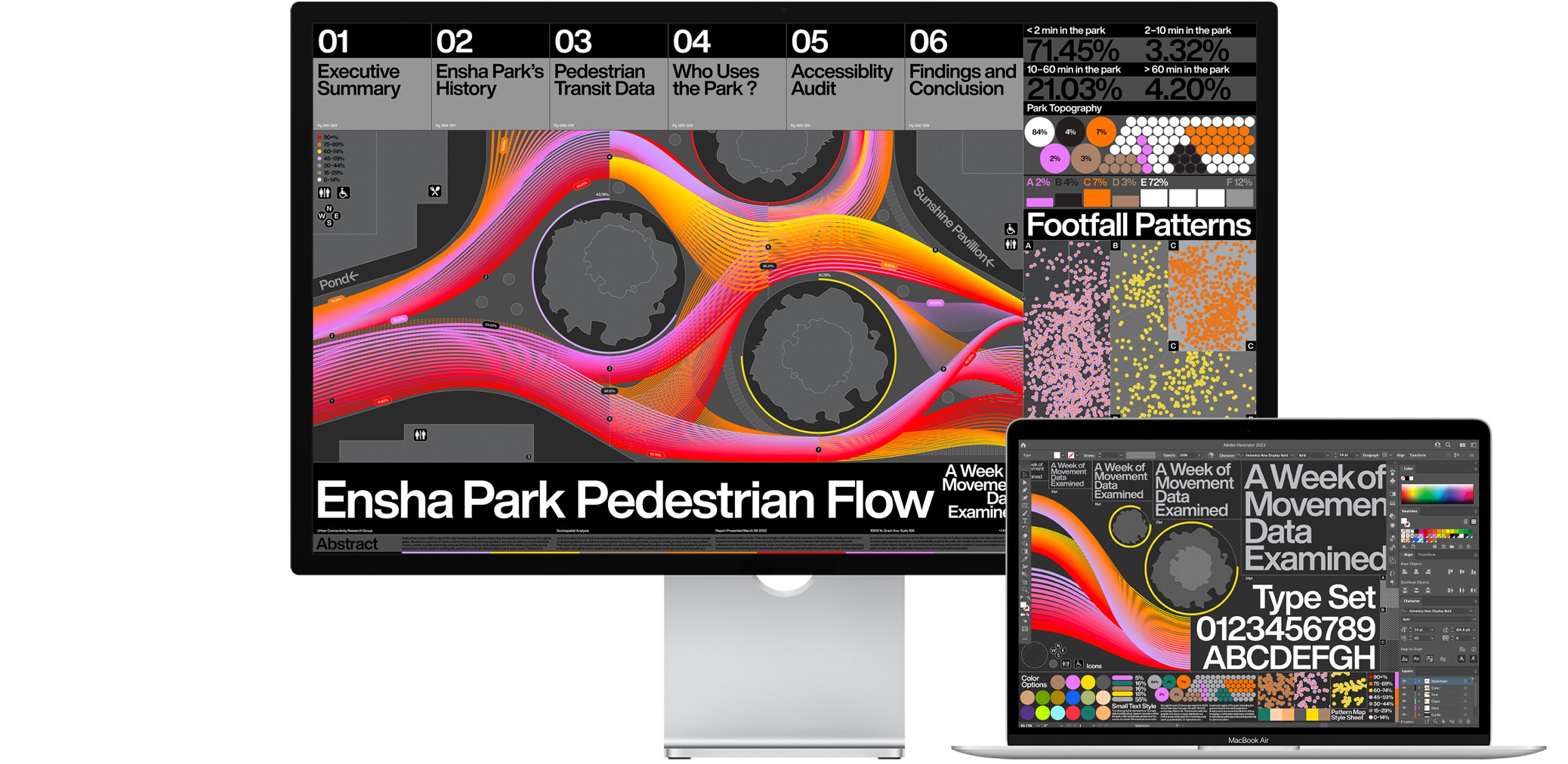The height and width of the screenshot is (764, 1568).
Task: Expand the Data layer
Action: (x=1419, y=708)
